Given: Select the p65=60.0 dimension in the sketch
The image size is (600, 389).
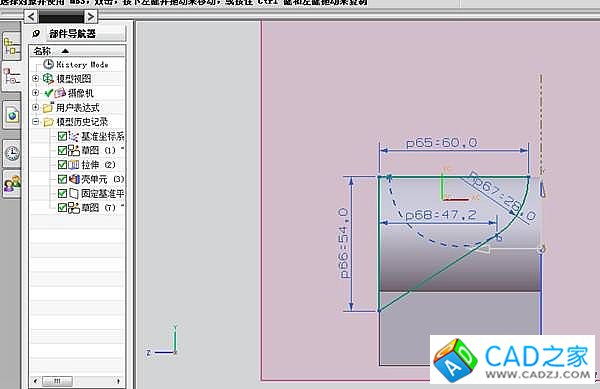Looking at the screenshot, I should [x=441, y=143].
